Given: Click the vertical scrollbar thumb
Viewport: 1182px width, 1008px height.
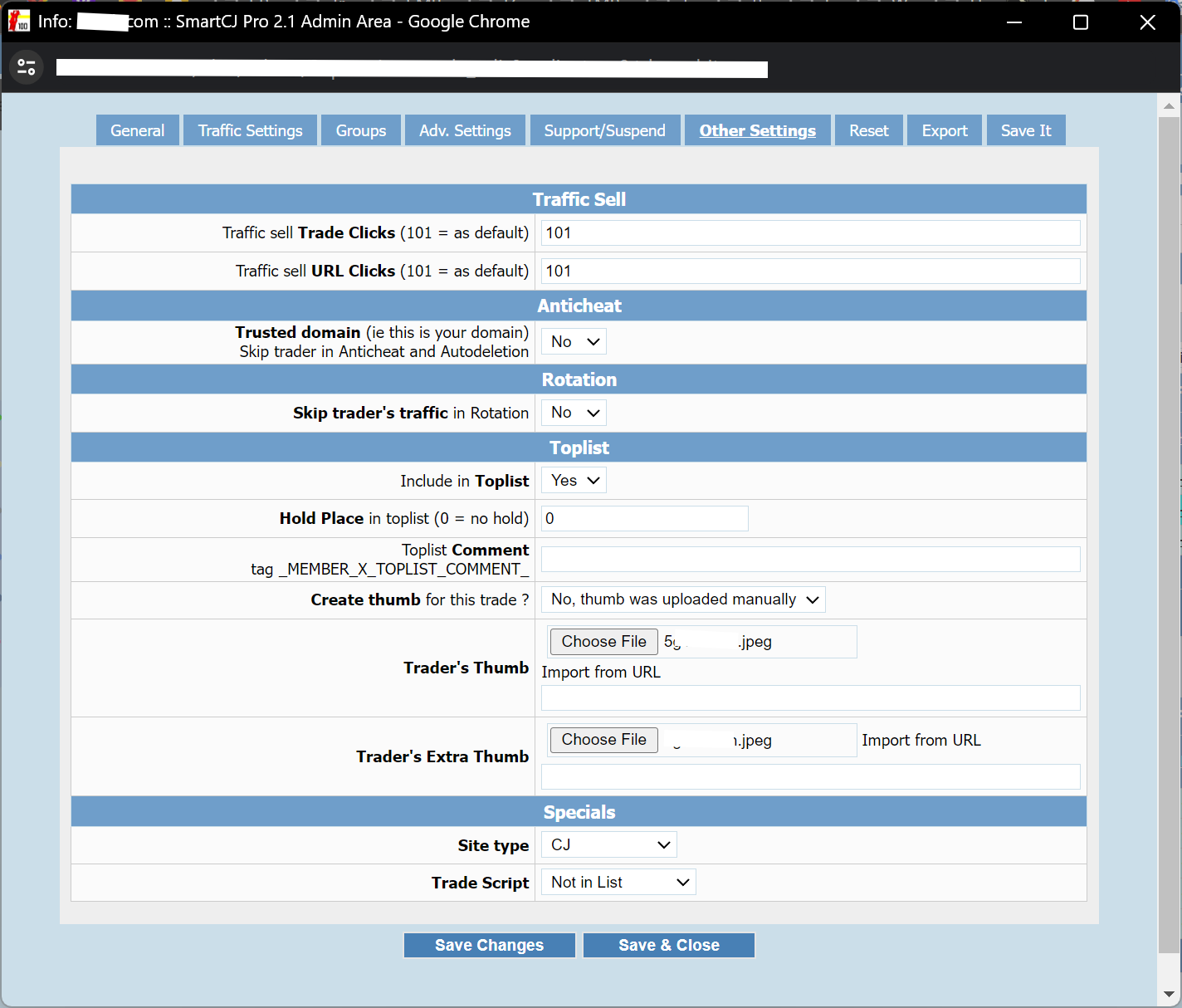Looking at the screenshot, I should pos(1169,535).
